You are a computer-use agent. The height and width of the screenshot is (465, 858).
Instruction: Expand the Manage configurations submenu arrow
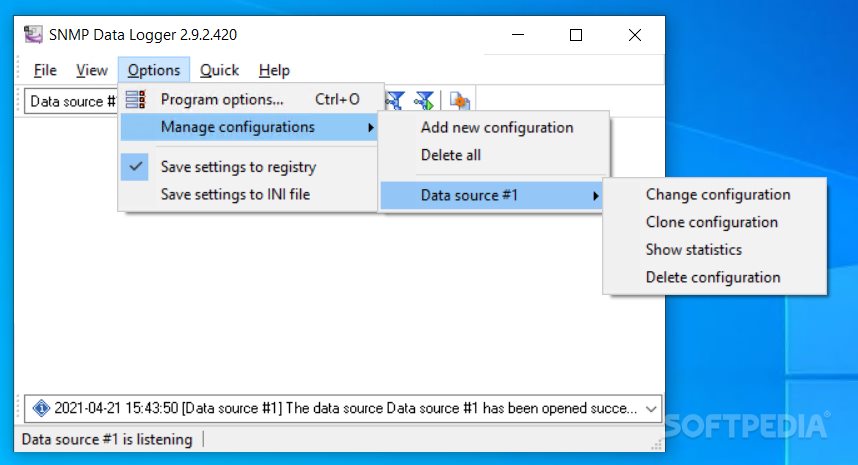pos(370,127)
